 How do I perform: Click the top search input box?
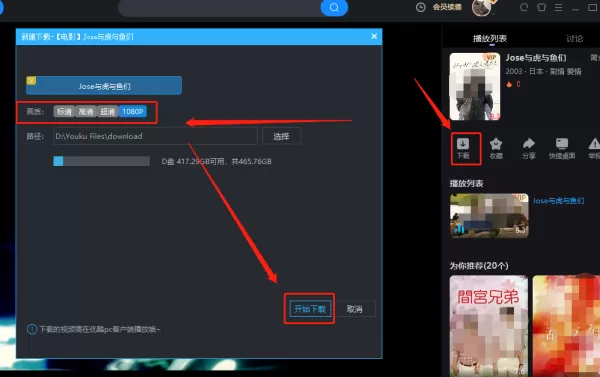(x=220, y=8)
